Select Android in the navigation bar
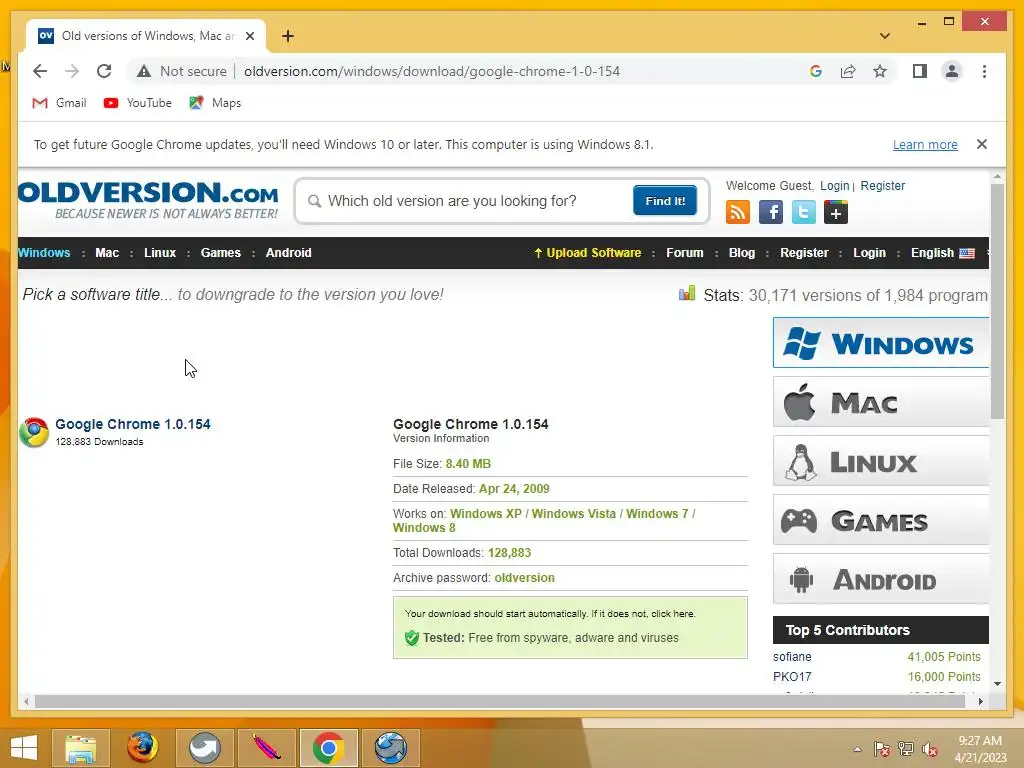This screenshot has height=768, width=1024. pos(288,253)
